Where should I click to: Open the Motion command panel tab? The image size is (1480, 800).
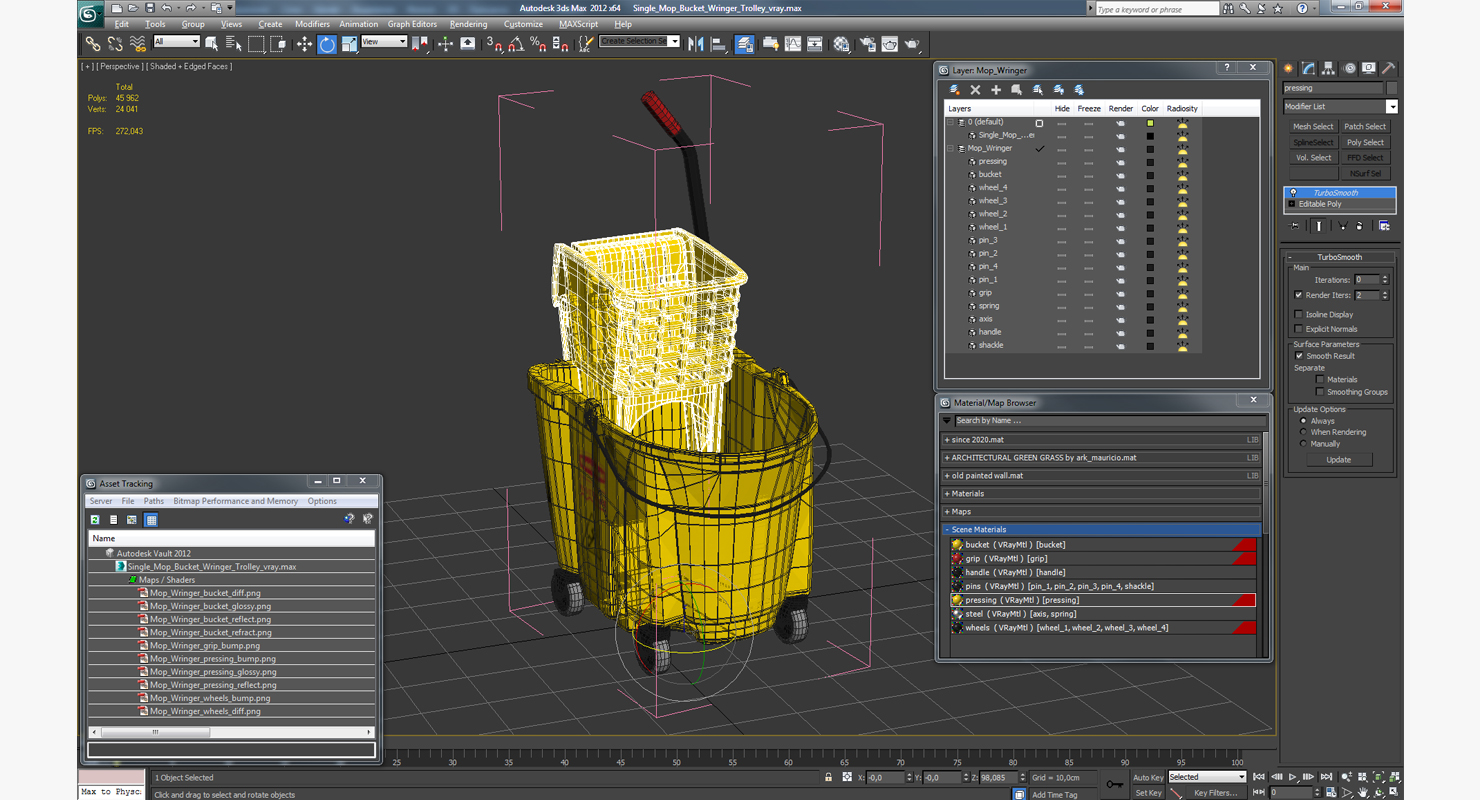click(1350, 69)
